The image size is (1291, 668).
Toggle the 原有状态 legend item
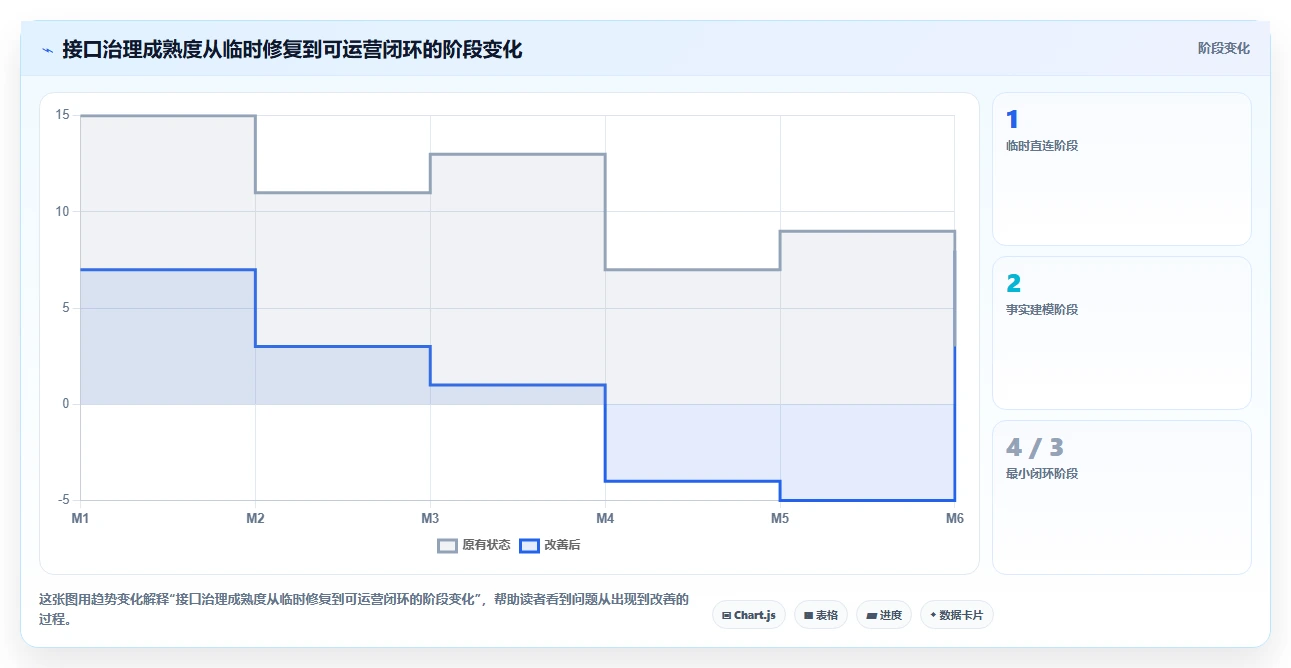click(x=474, y=545)
